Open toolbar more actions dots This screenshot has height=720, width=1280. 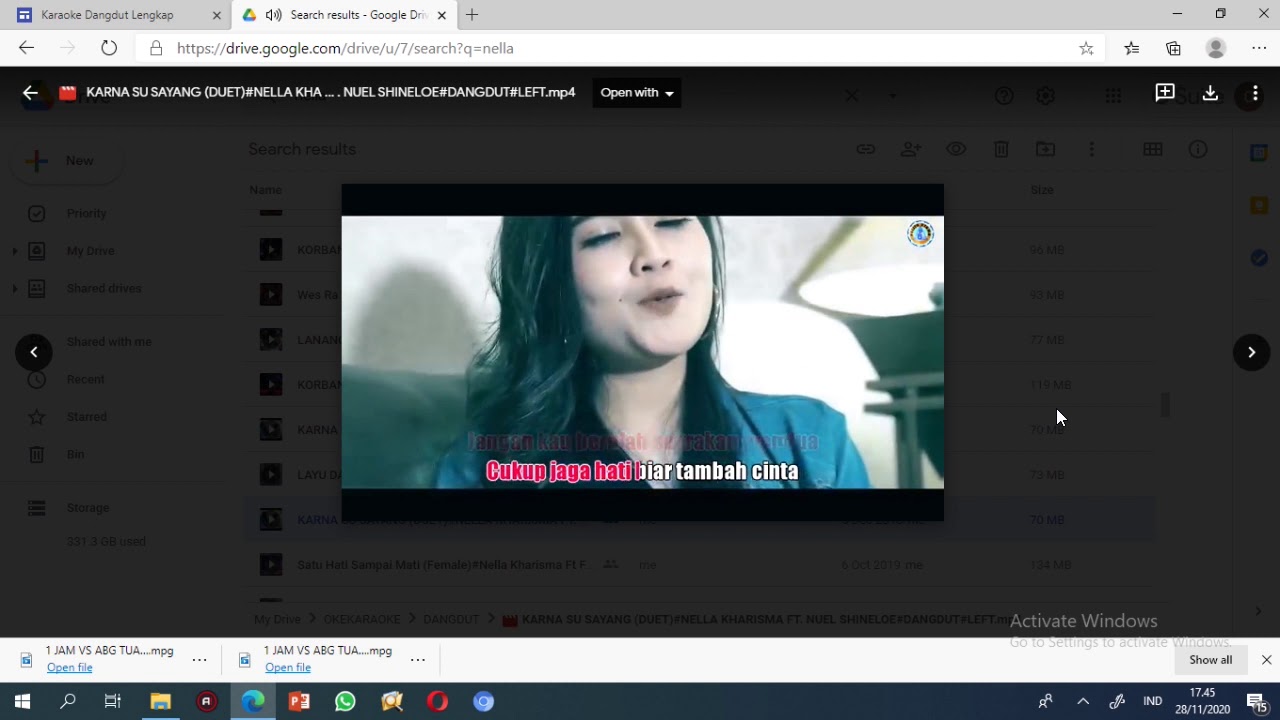click(1091, 149)
